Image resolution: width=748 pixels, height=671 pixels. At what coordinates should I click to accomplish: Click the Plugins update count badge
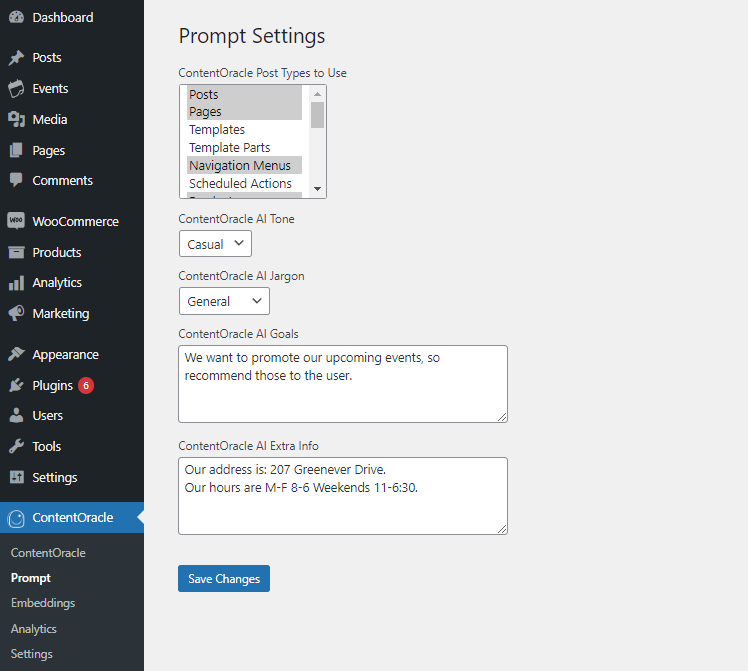click(86, 385)
